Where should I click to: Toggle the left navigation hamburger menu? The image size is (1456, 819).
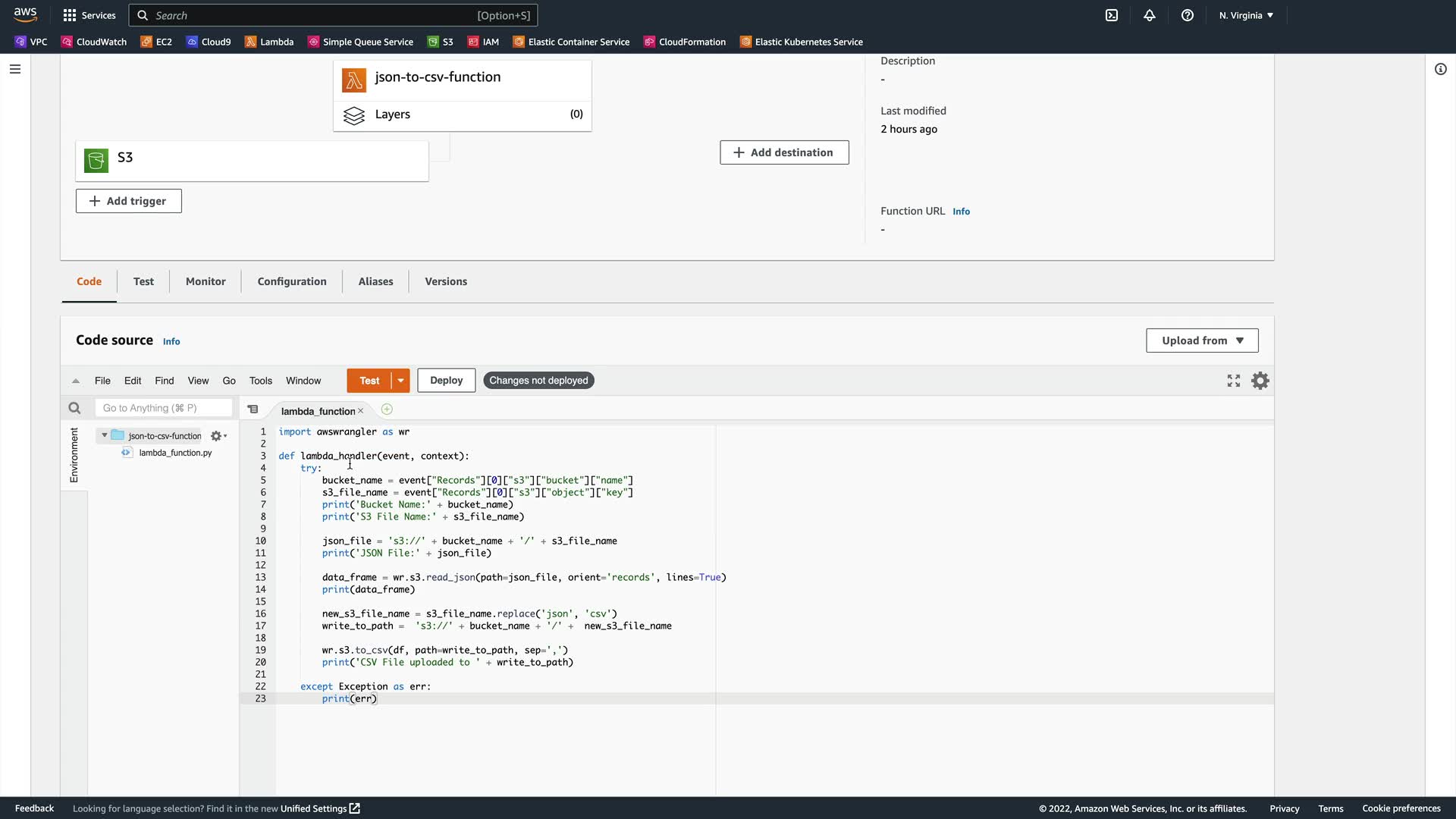15,69
